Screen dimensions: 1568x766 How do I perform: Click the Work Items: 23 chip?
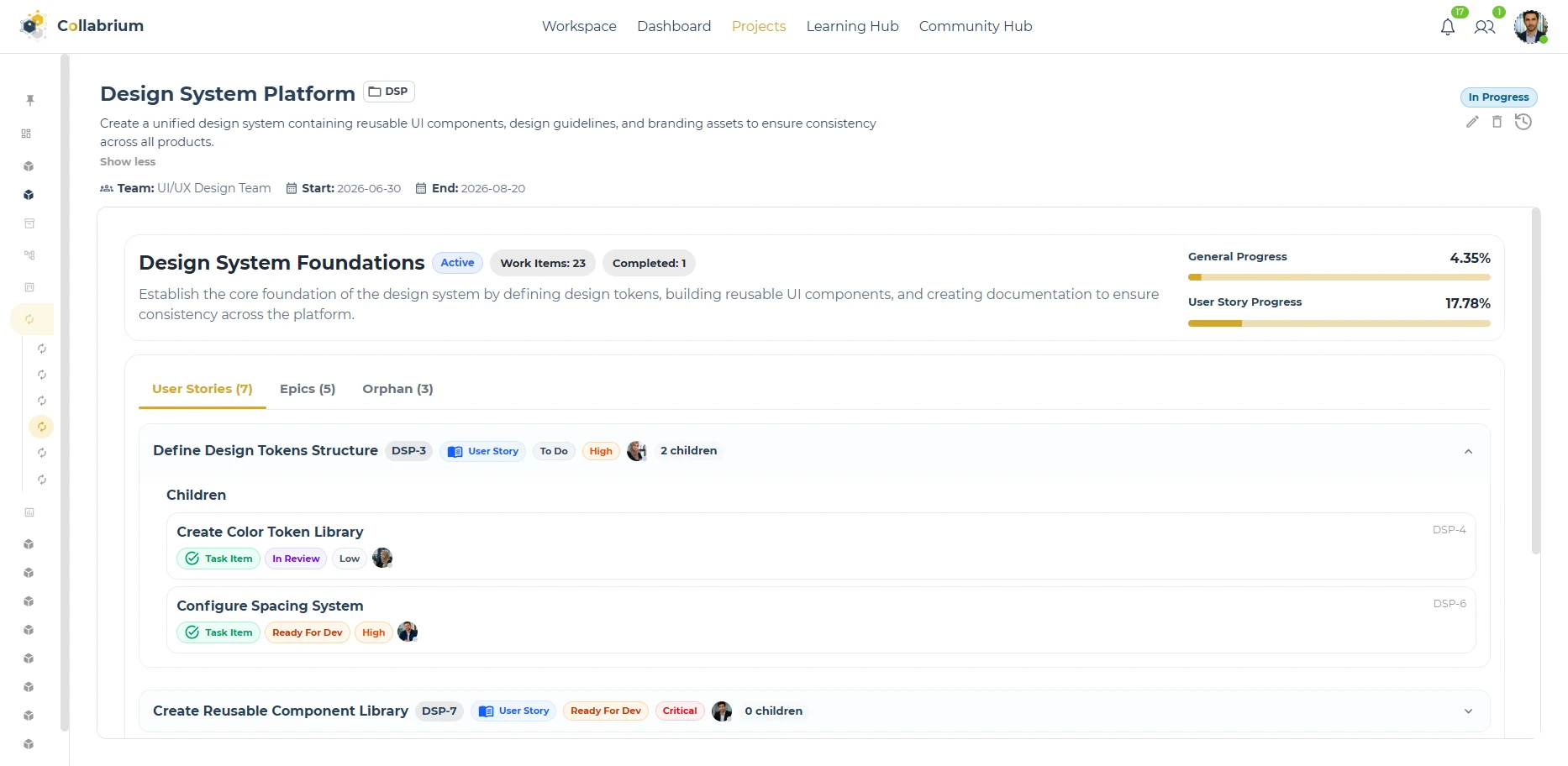point(543,263)
